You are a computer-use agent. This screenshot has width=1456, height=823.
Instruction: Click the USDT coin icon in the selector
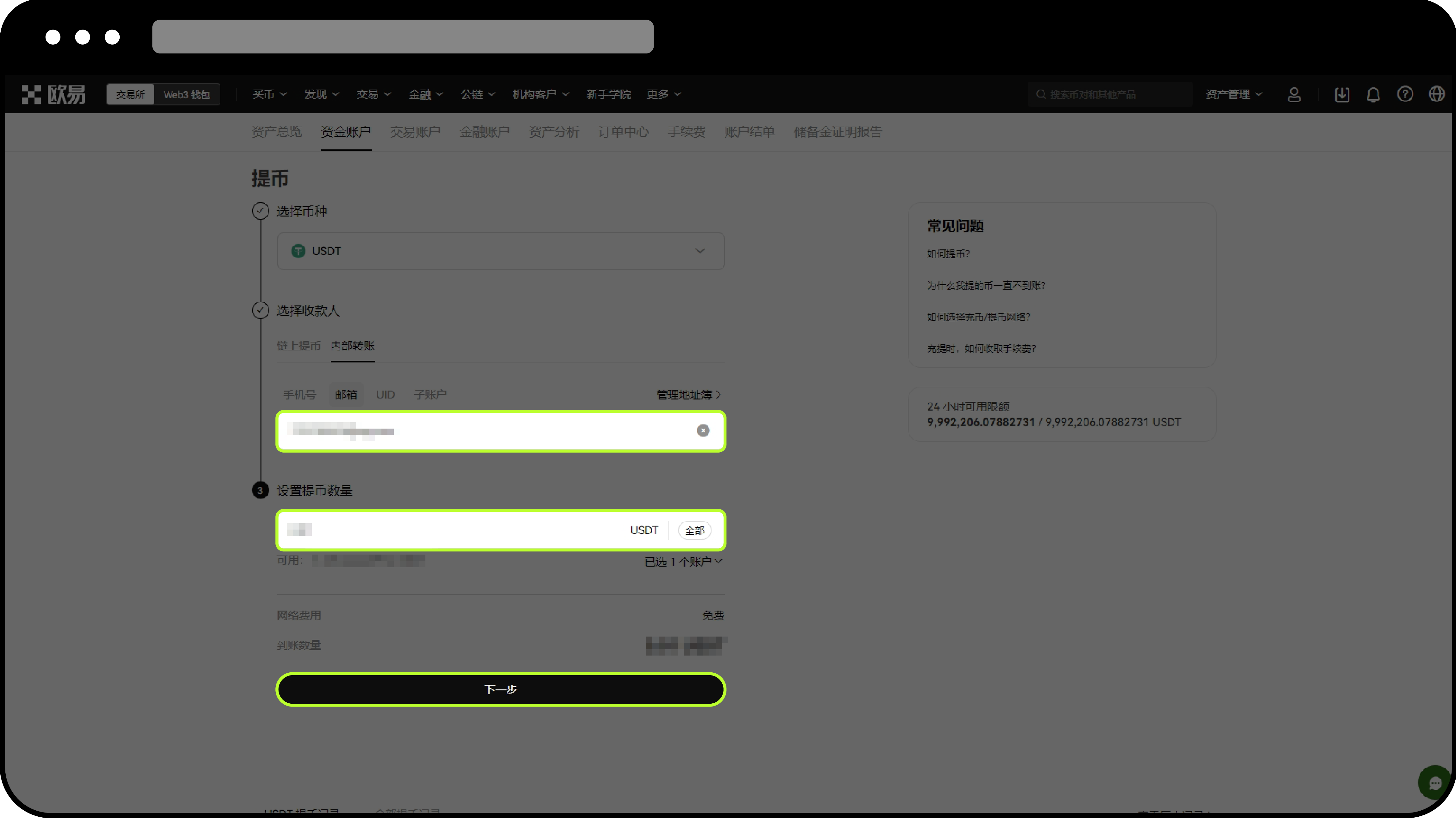[298, 251]
